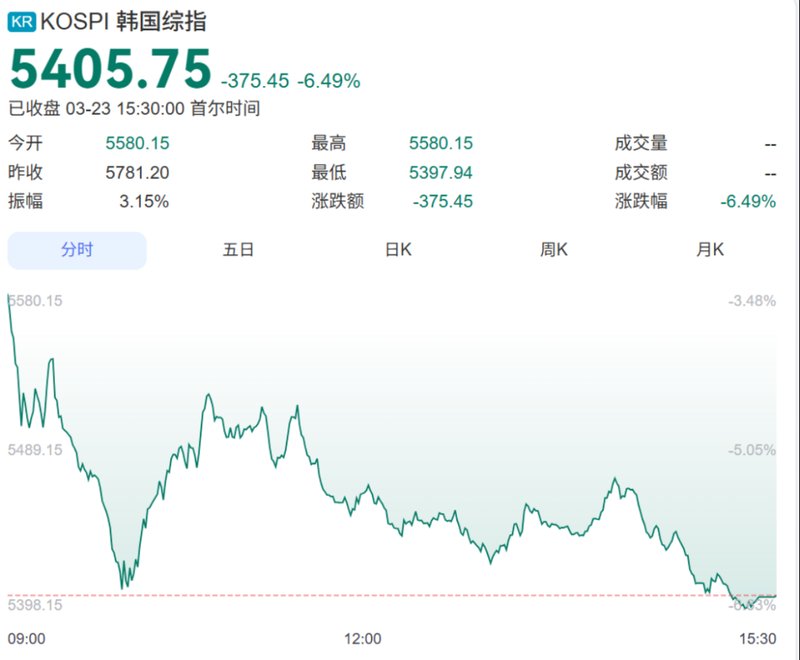
Task: Open the 日K daily candlestick view
Action: pyautogui.click(x=397, y=250)
